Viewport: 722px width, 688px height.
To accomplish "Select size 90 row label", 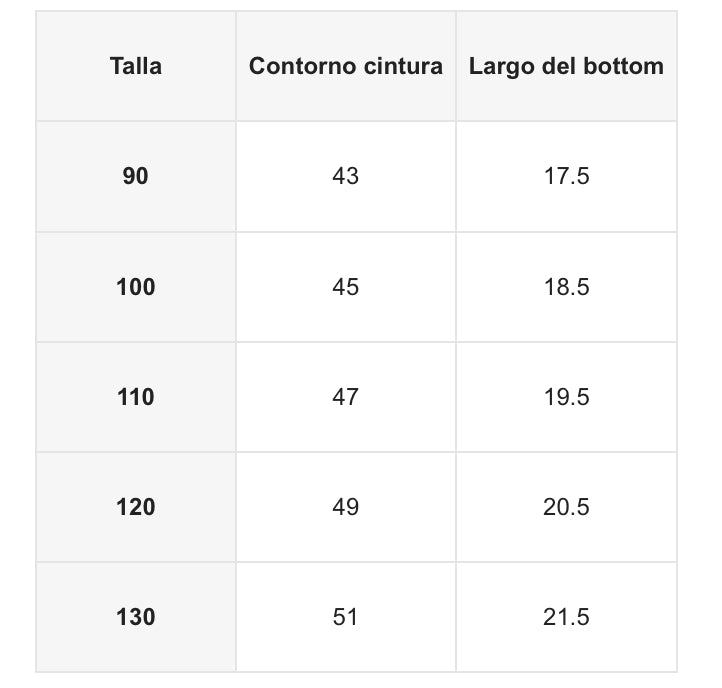I will [136, 177].
